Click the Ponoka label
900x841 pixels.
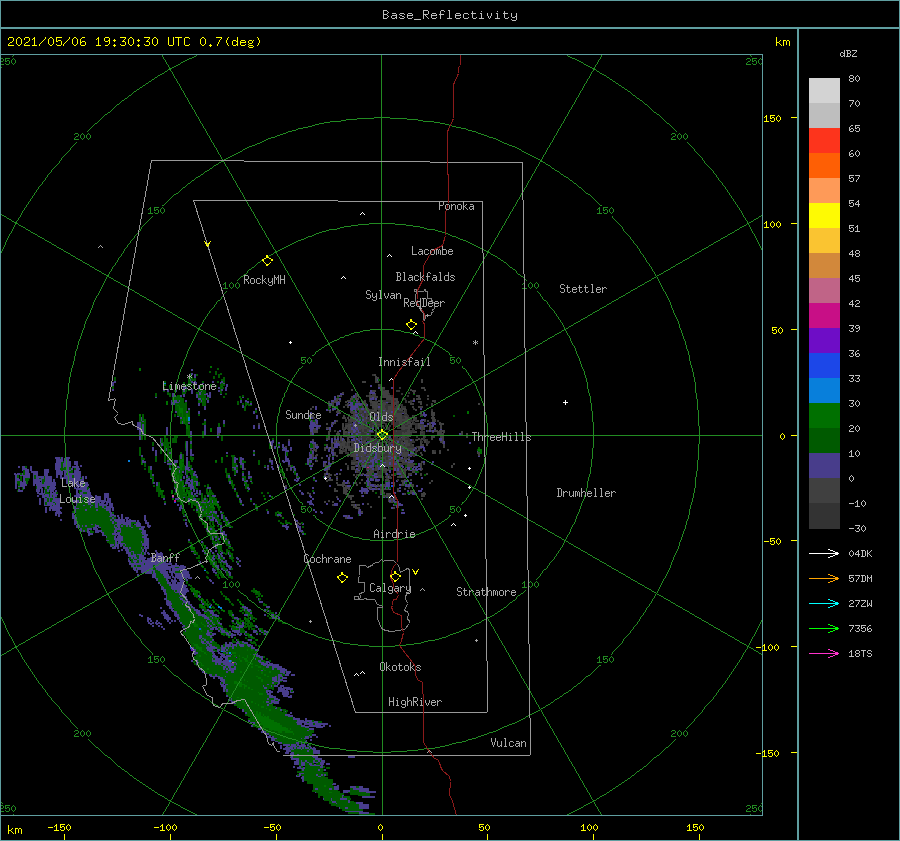[x=456, y=206]
